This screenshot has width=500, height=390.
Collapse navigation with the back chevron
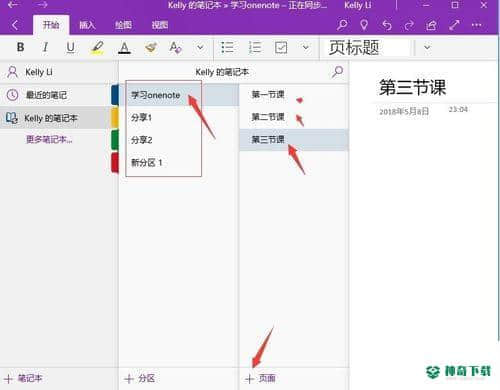(x=15, y=25)
